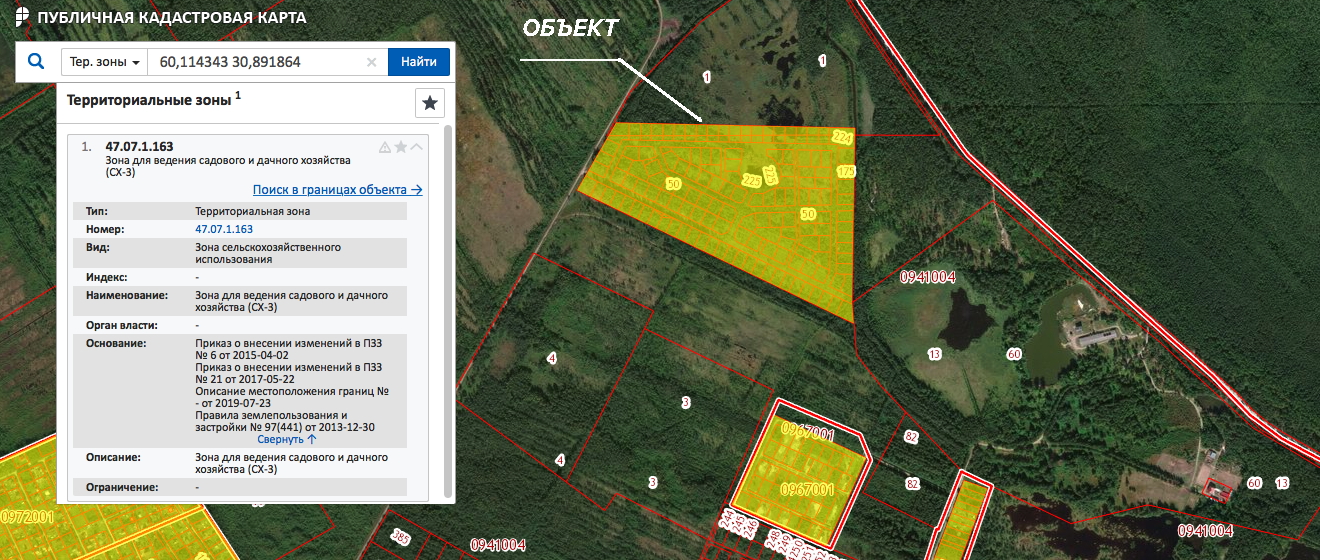
Task: Open the blue 47.07.1.163 number link
Action: pos(224,229)
